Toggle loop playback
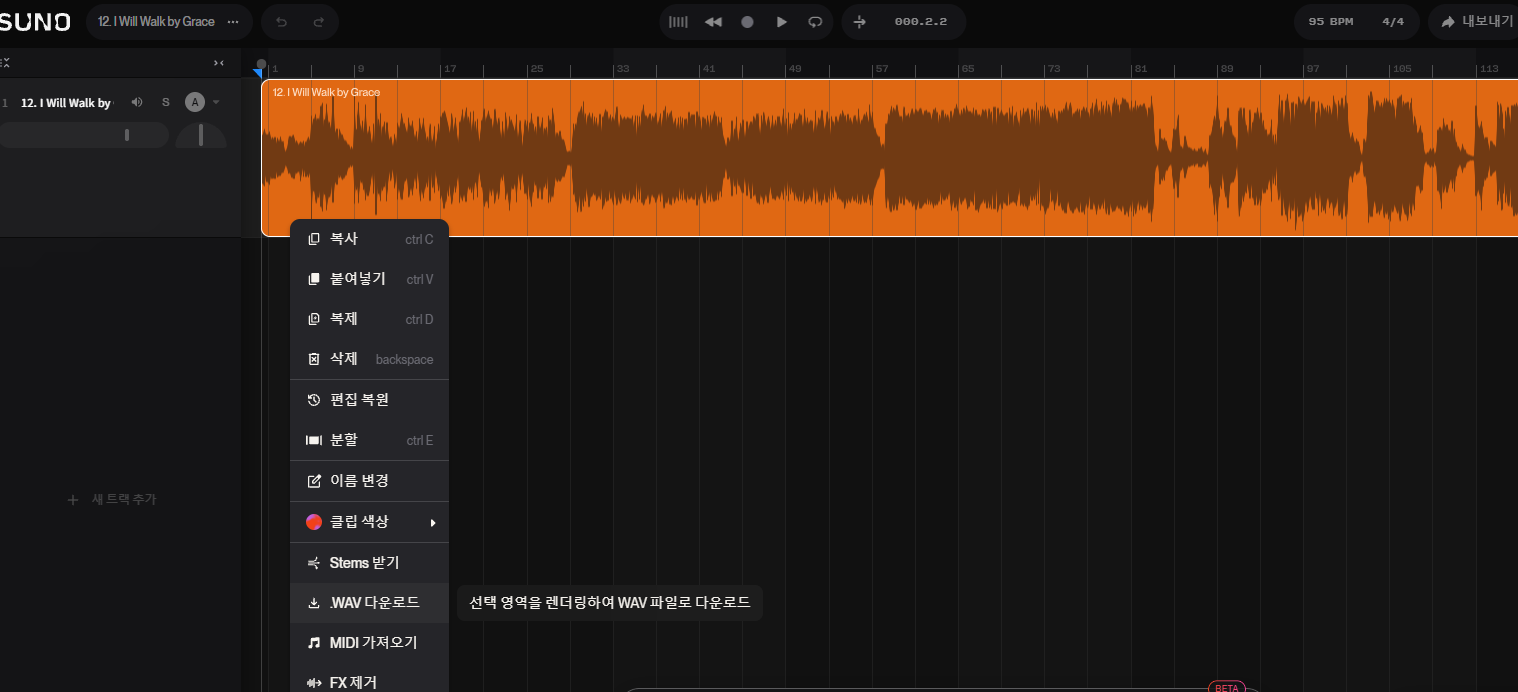This screenshot has width=1518, height=692. pyautogui.click(x=815, y=21)
